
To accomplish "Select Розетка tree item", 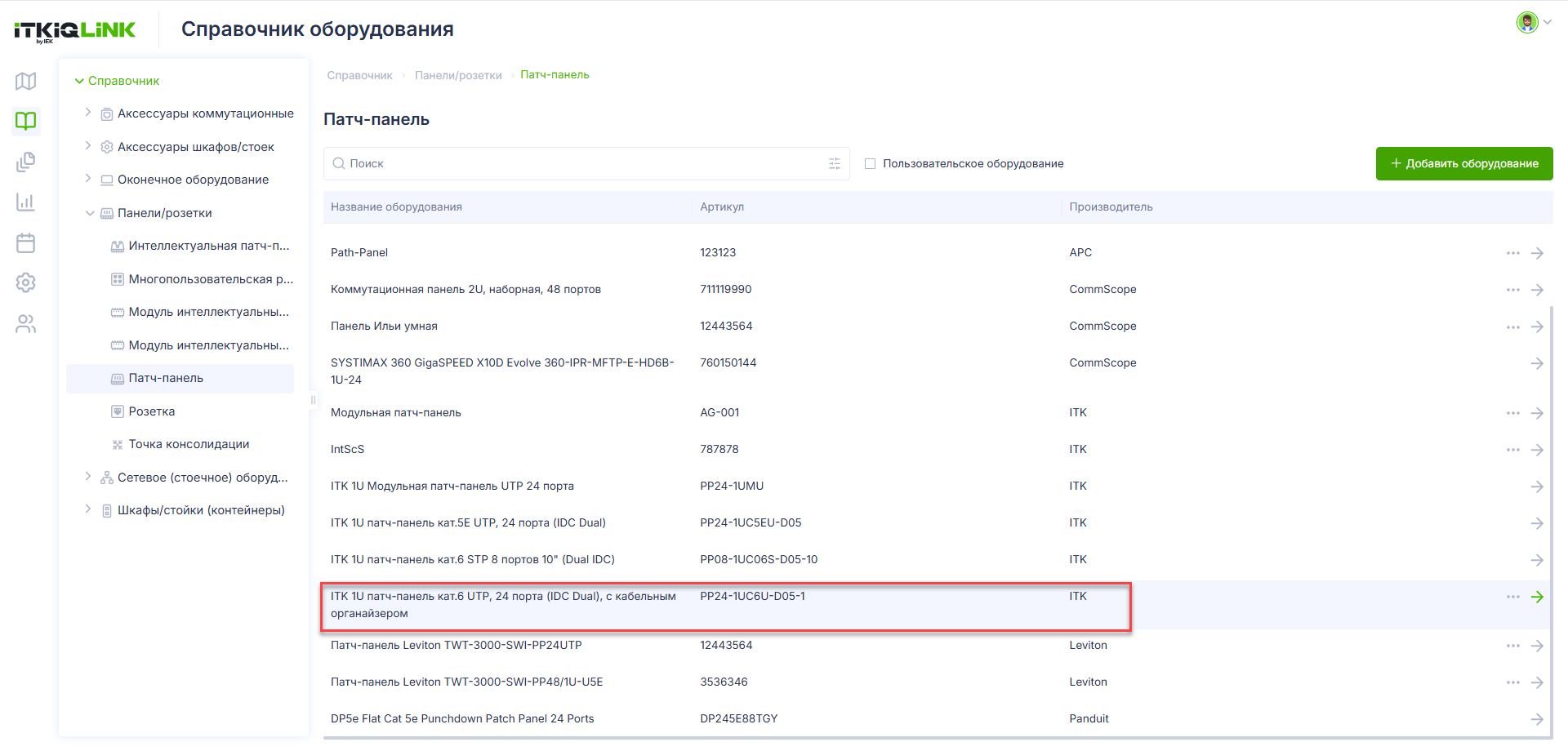I will [143, 411].
